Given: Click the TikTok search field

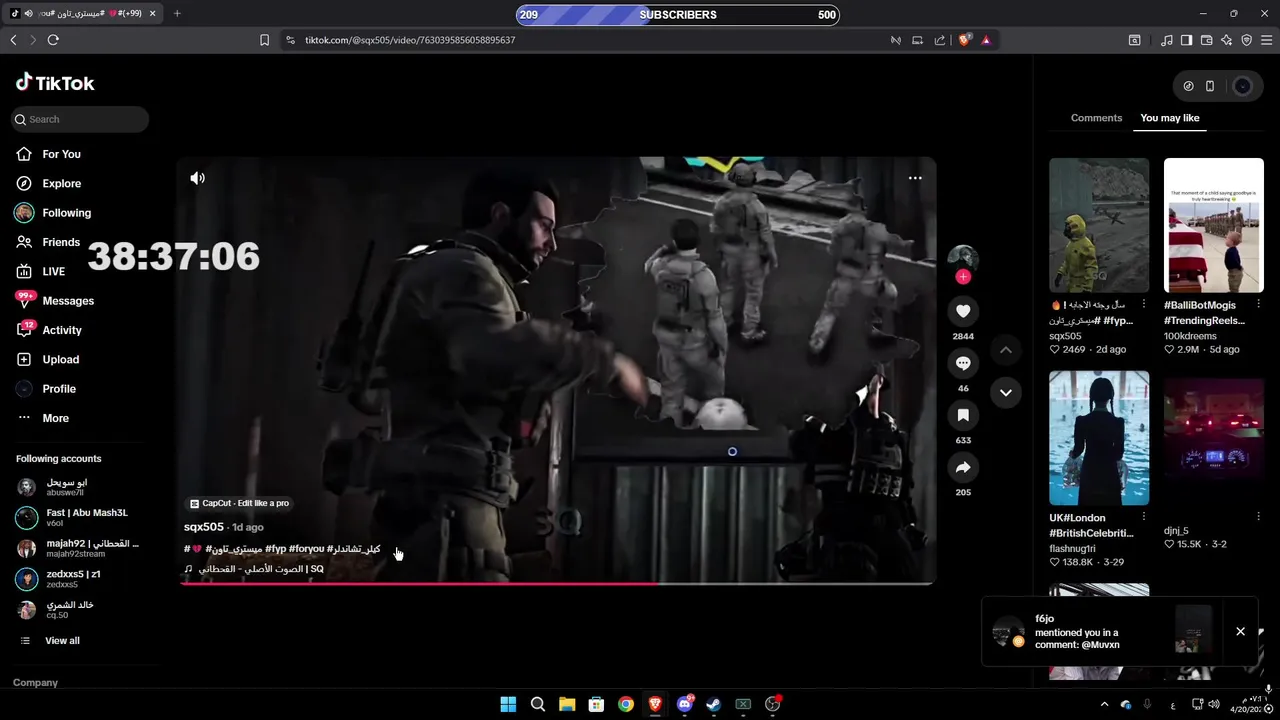Looking at the screenshot, I should click(80, 119).
